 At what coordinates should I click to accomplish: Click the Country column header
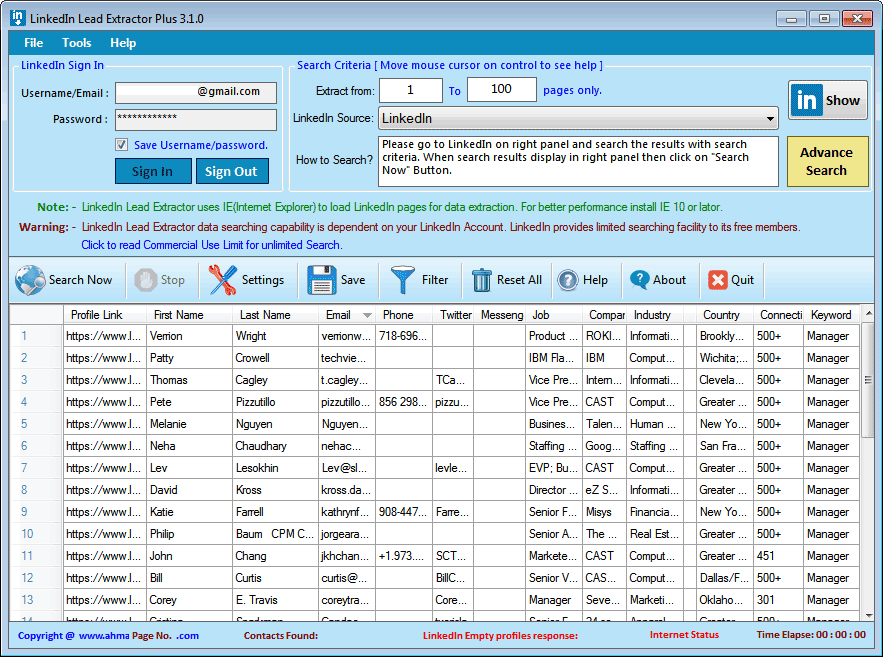[x=725, y=315]
